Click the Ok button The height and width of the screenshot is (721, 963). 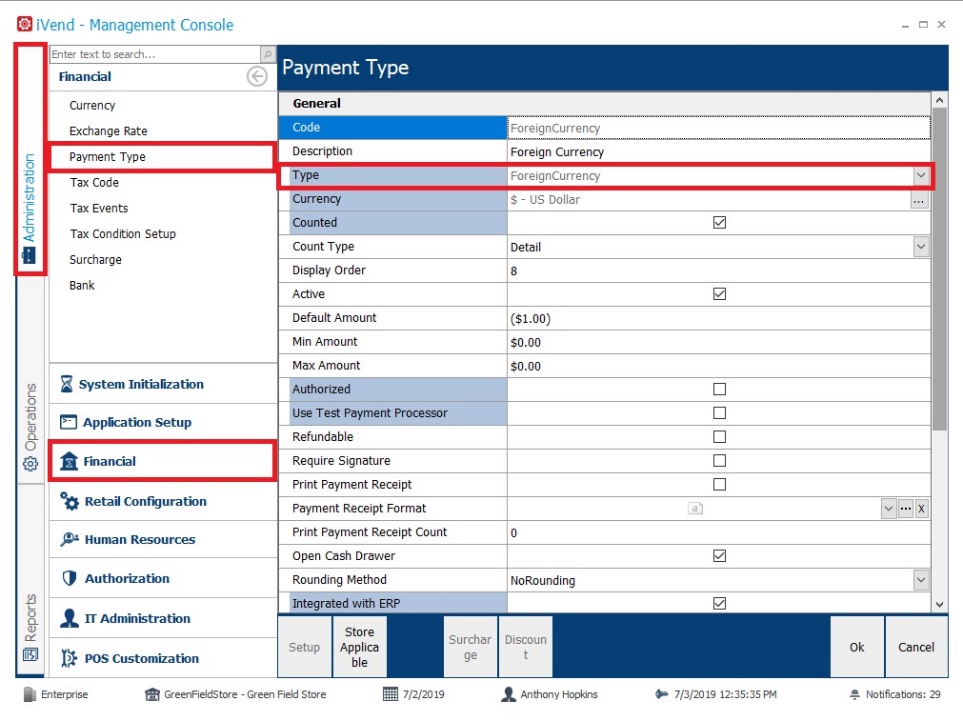point(857,647)
